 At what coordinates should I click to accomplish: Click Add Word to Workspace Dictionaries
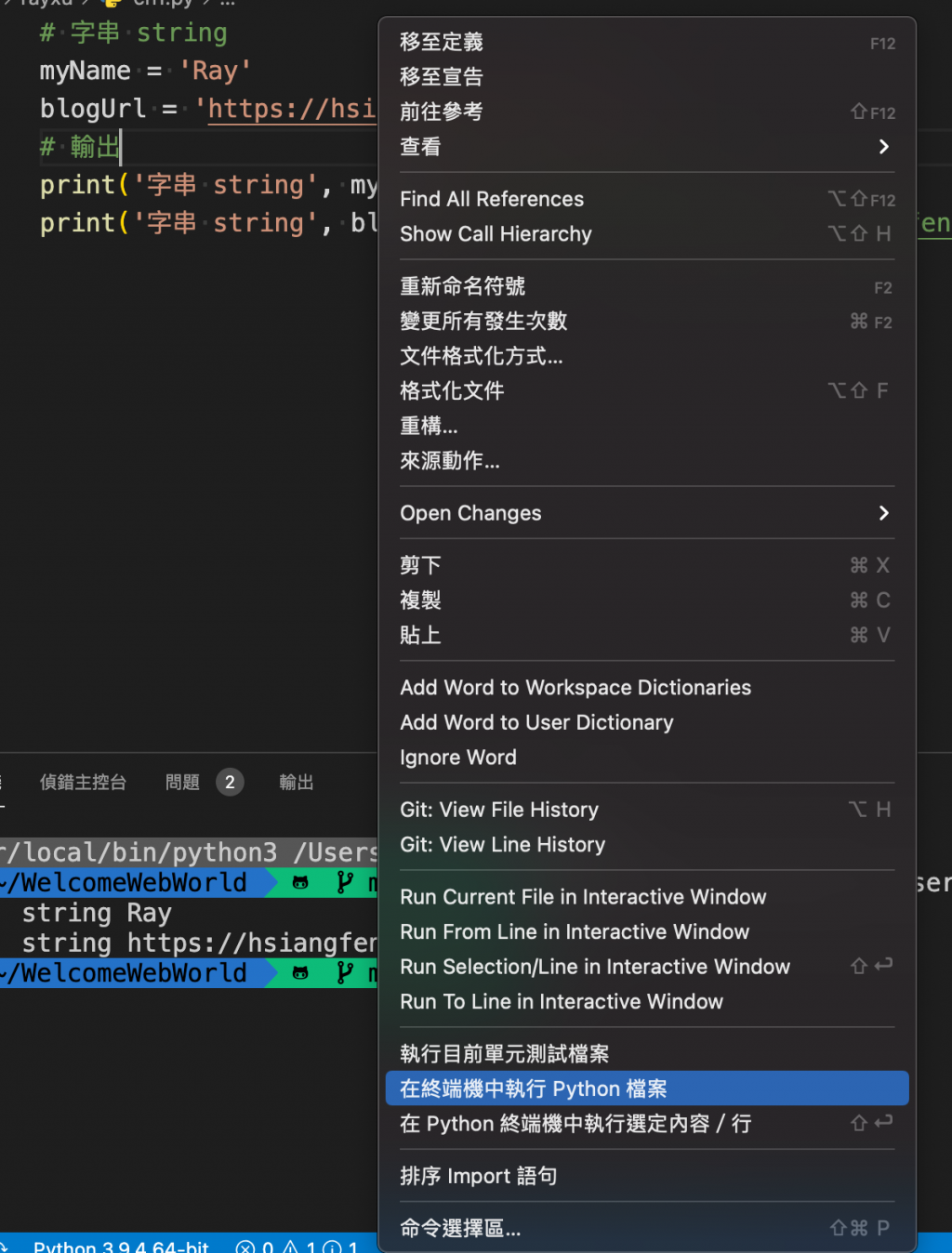click(x=647, y=688)
